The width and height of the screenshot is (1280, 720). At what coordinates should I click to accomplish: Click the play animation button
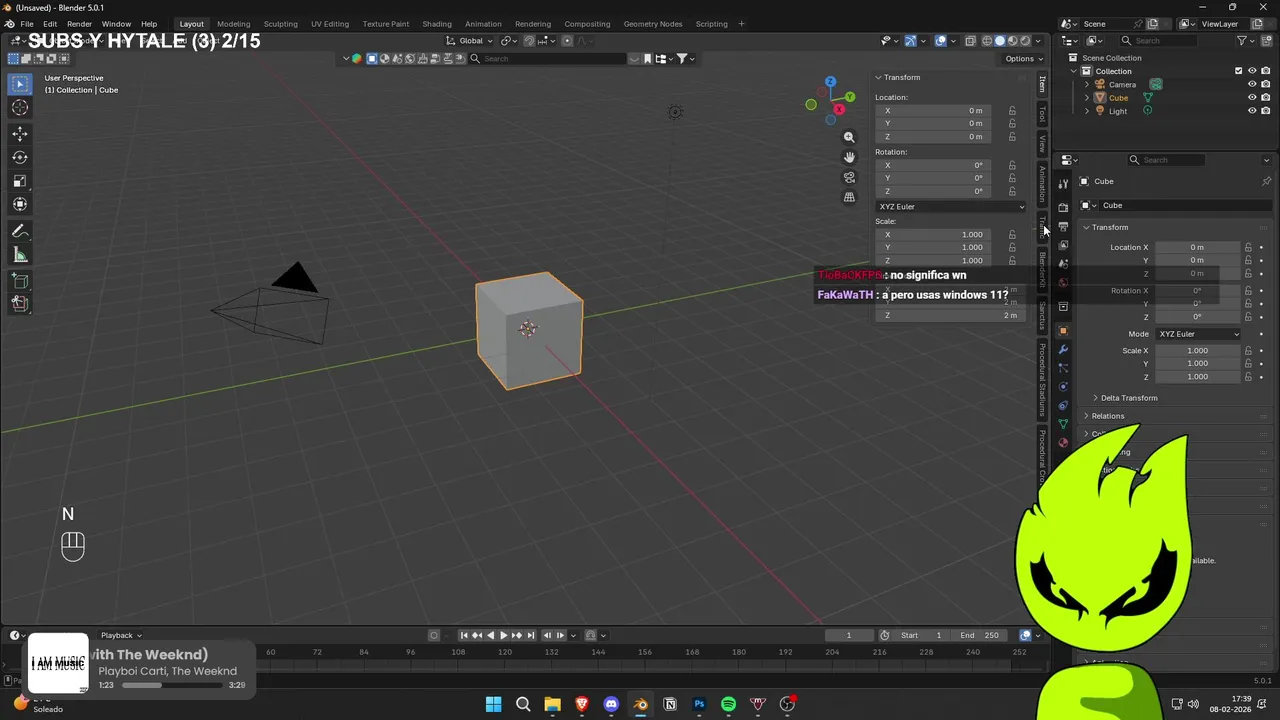(504, 635)
